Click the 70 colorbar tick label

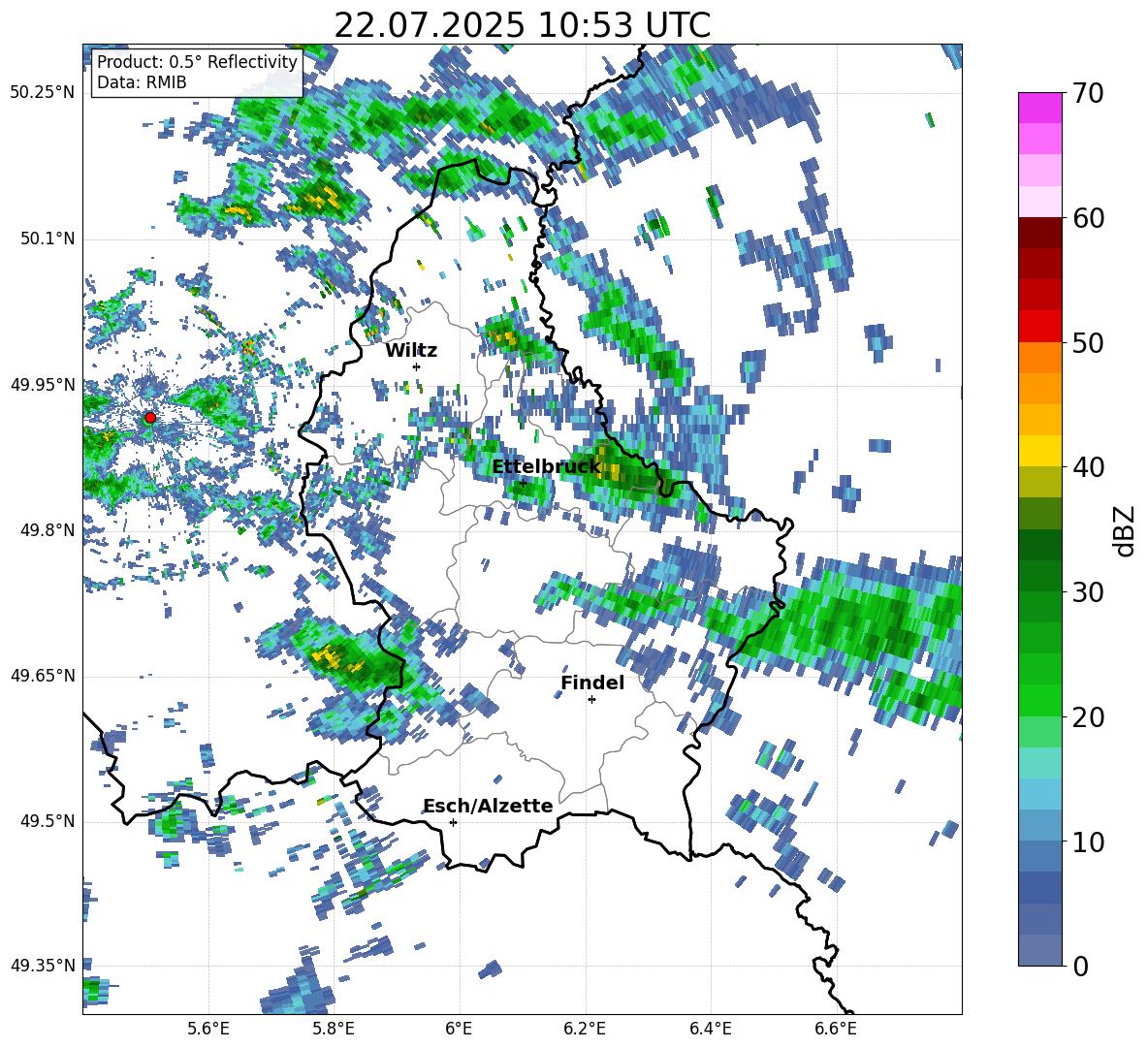click(1087, 94)
